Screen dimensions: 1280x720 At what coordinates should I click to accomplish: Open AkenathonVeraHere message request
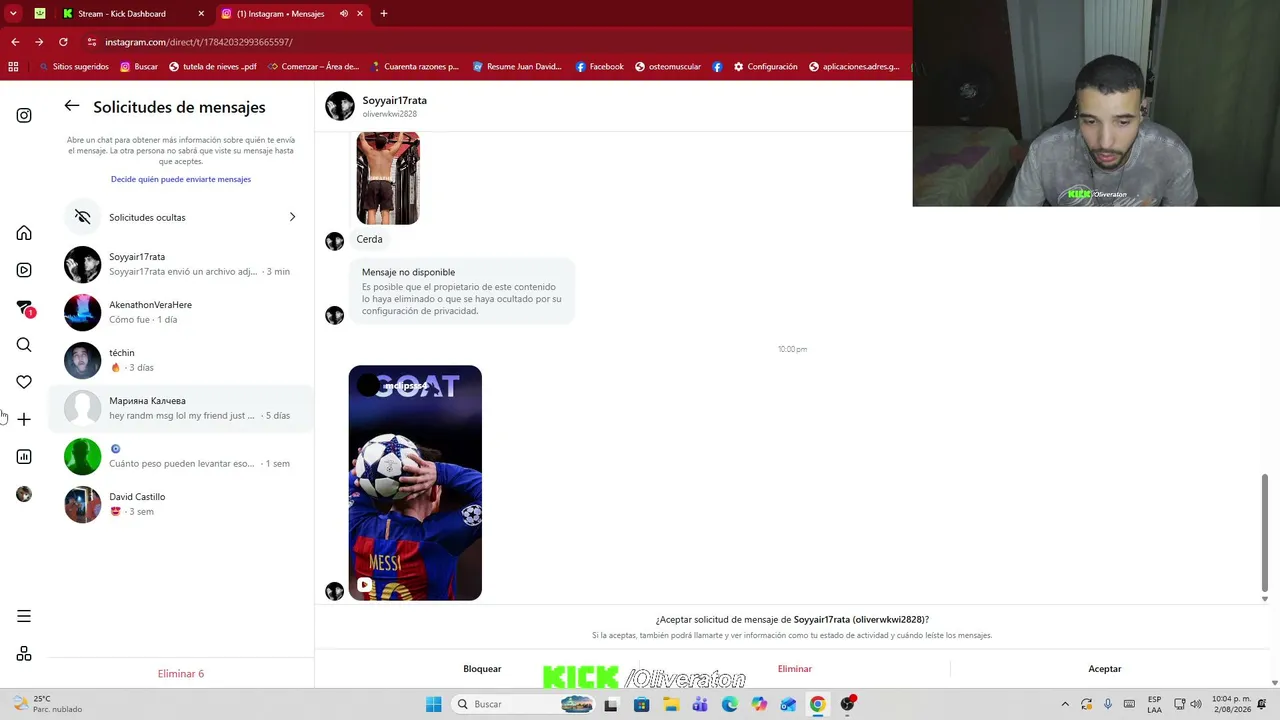coord(181,312)
